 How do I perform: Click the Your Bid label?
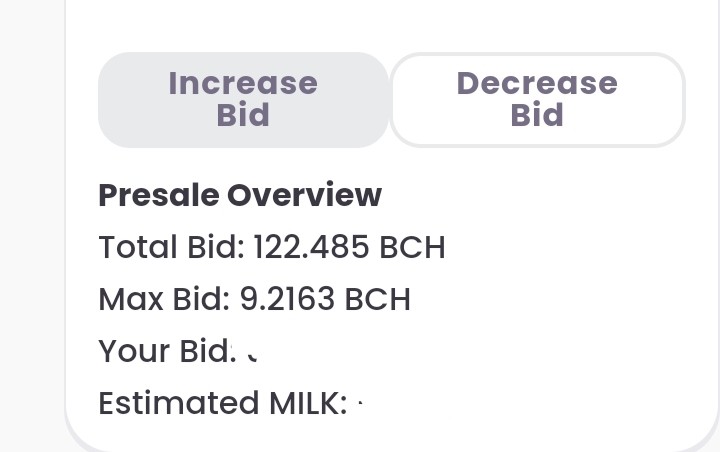click(167, 351)
